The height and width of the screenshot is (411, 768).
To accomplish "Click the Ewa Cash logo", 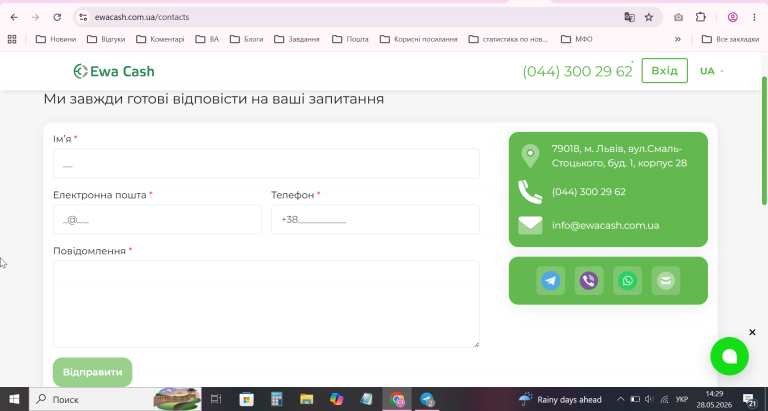I will 114,71.
